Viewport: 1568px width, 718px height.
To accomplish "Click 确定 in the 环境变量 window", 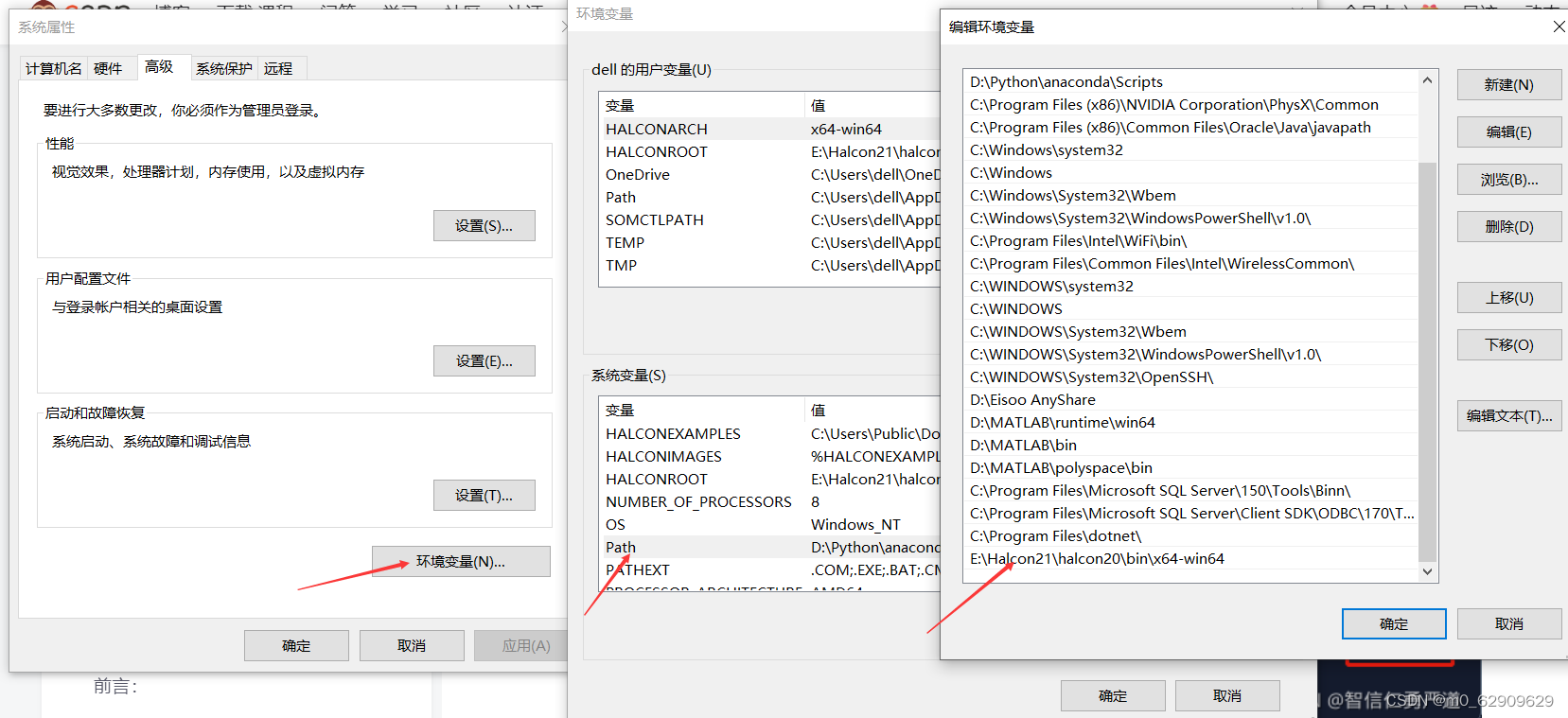I will (x=1113, y=696).
